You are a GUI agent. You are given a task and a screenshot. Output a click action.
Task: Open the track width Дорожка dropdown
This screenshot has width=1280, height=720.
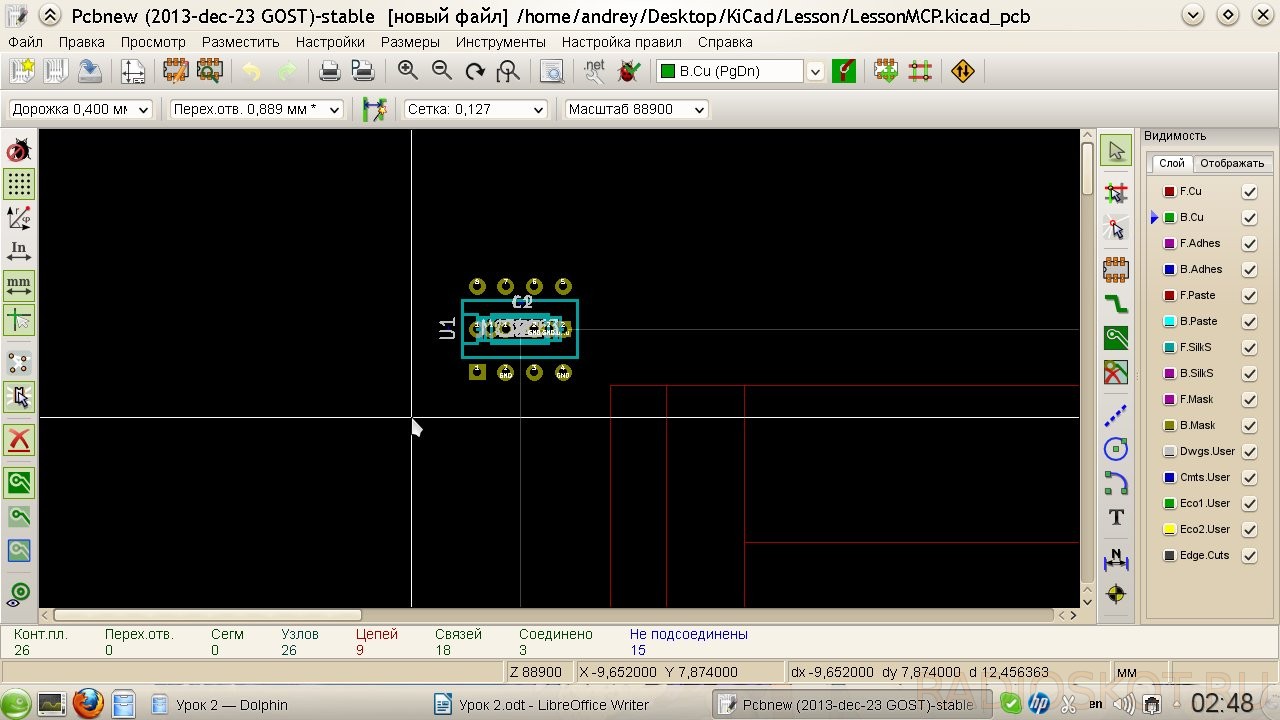(80, 109)
